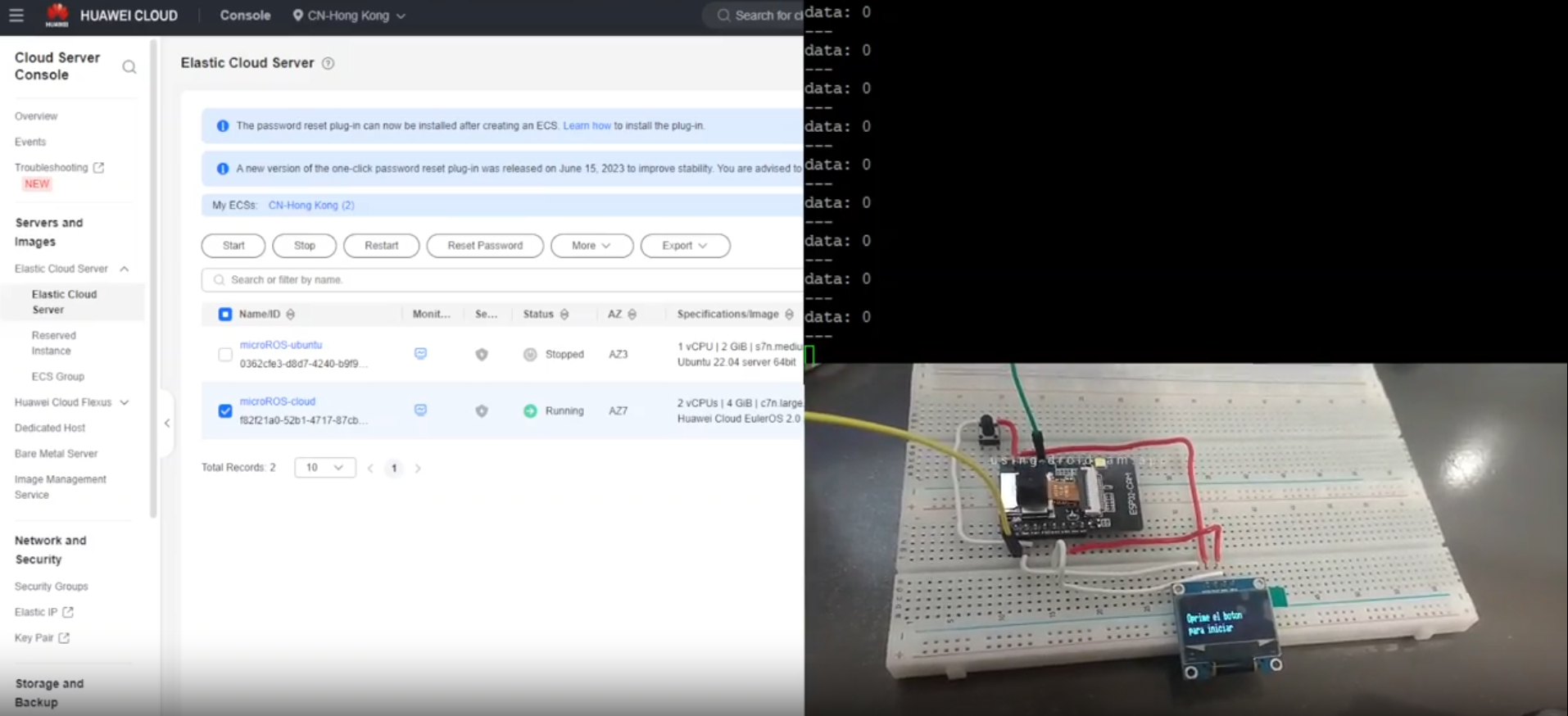Open the Elastic Cloud Server help icon
The image size is (1568, 716).
coord(328,63)
